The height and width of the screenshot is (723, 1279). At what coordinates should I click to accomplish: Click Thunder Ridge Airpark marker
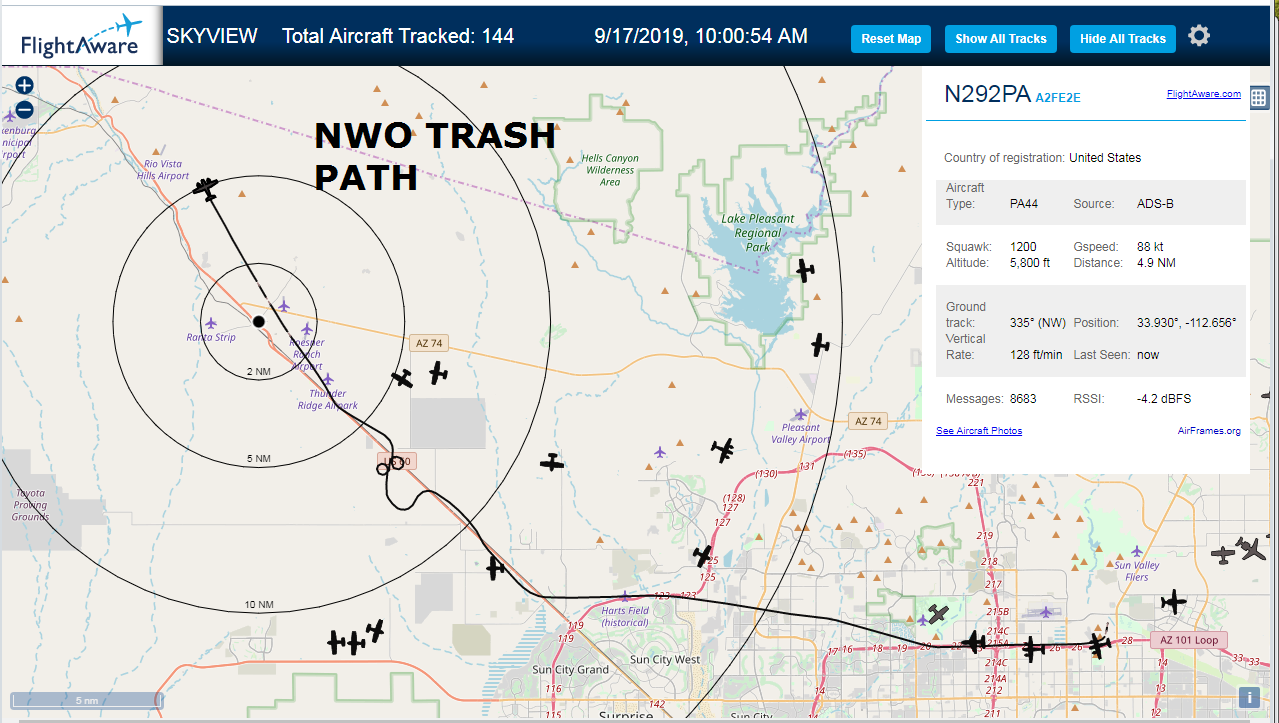[x=328, y=380]
